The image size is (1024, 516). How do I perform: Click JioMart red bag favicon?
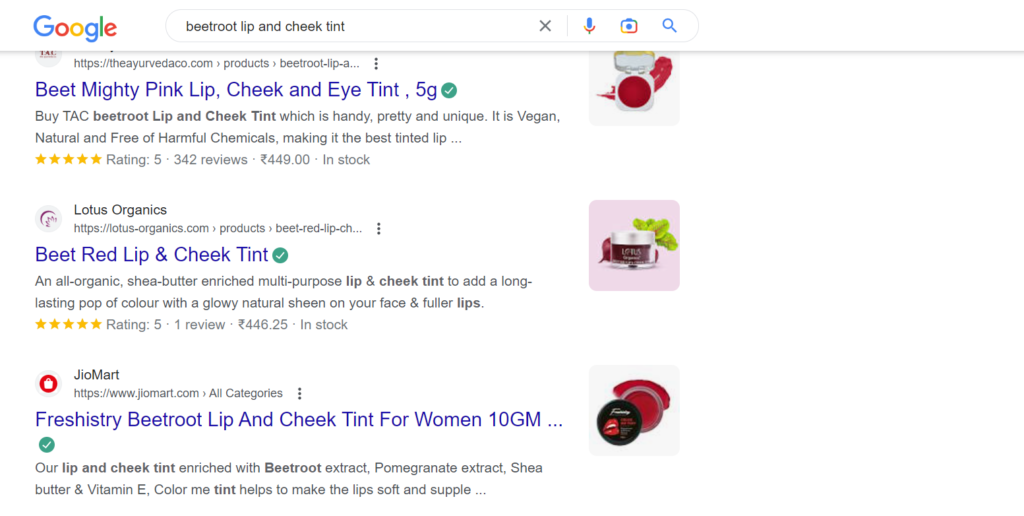click(x=48, y=384)
